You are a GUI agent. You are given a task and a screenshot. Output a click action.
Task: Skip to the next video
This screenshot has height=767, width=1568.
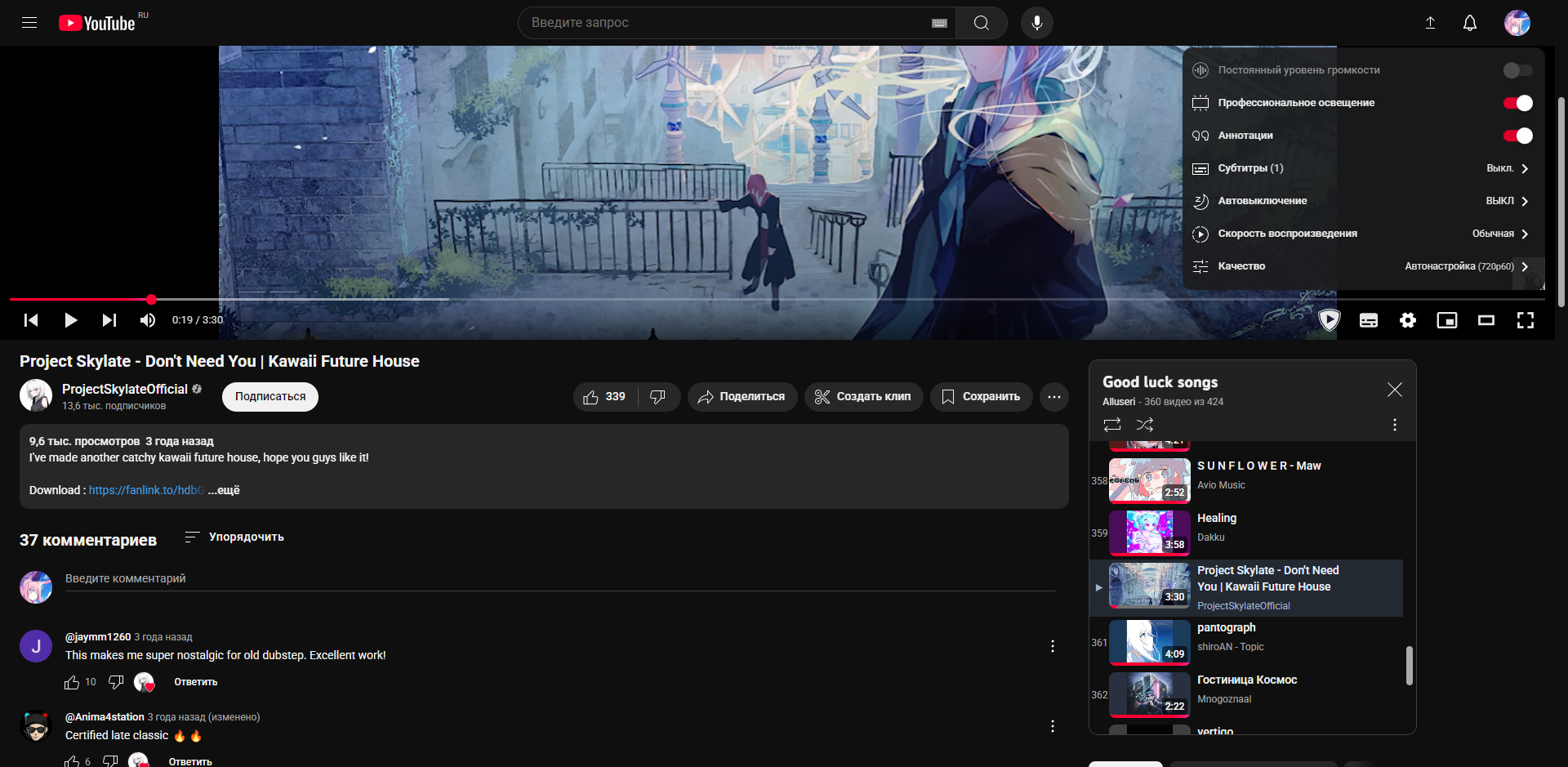point(109,320)
